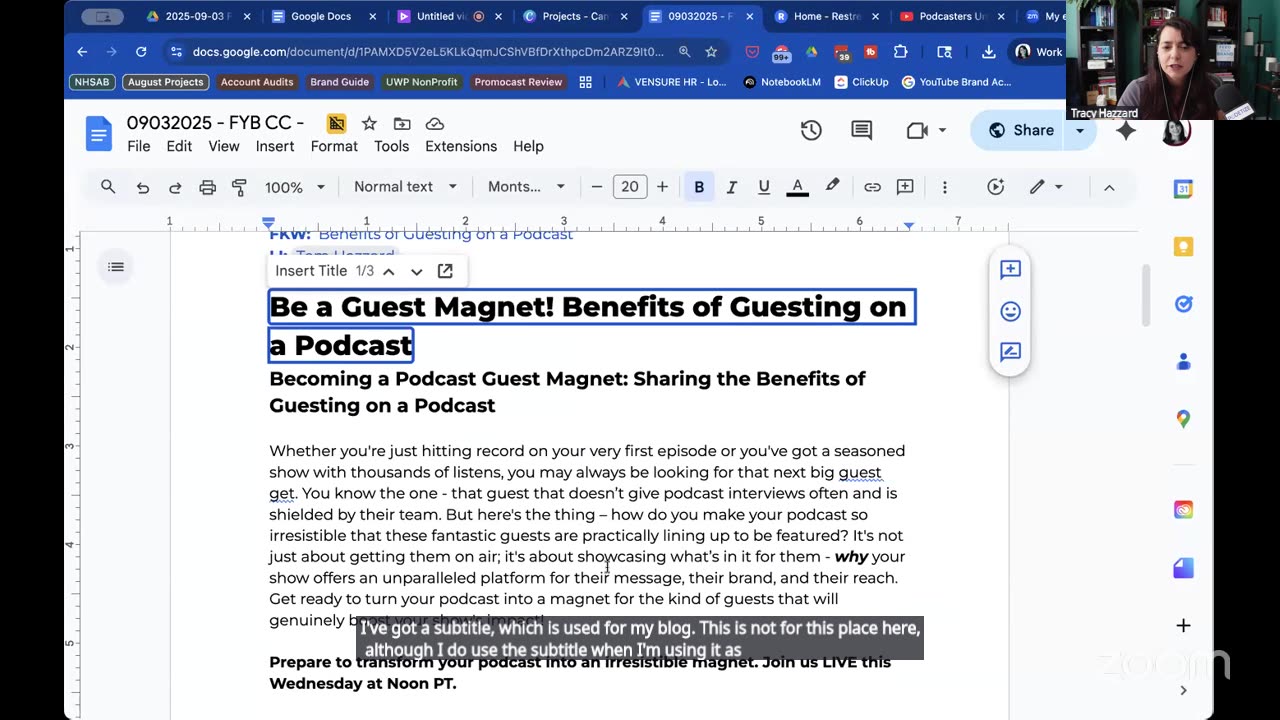Screen dimensions: 1280x720
Task: Click the print icon in toolbar
Action: (207, 187)
